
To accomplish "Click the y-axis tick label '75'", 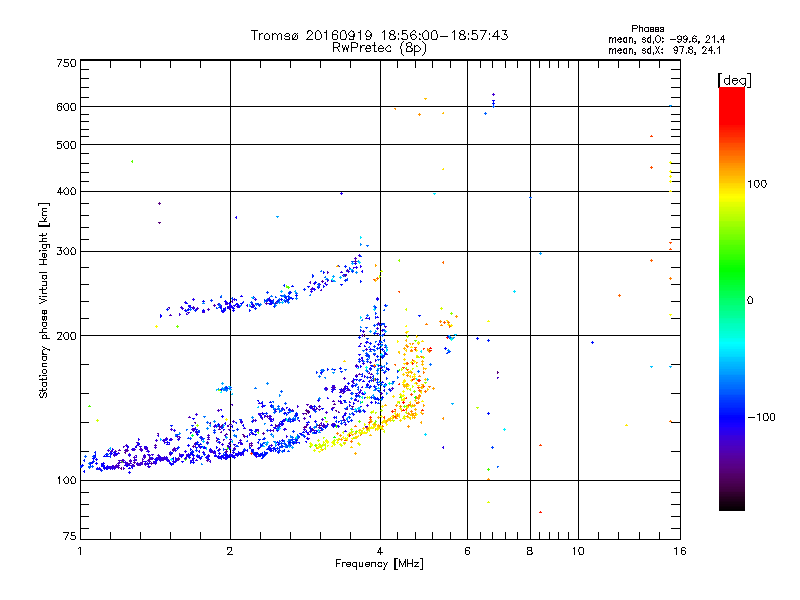I will [70, 536].
